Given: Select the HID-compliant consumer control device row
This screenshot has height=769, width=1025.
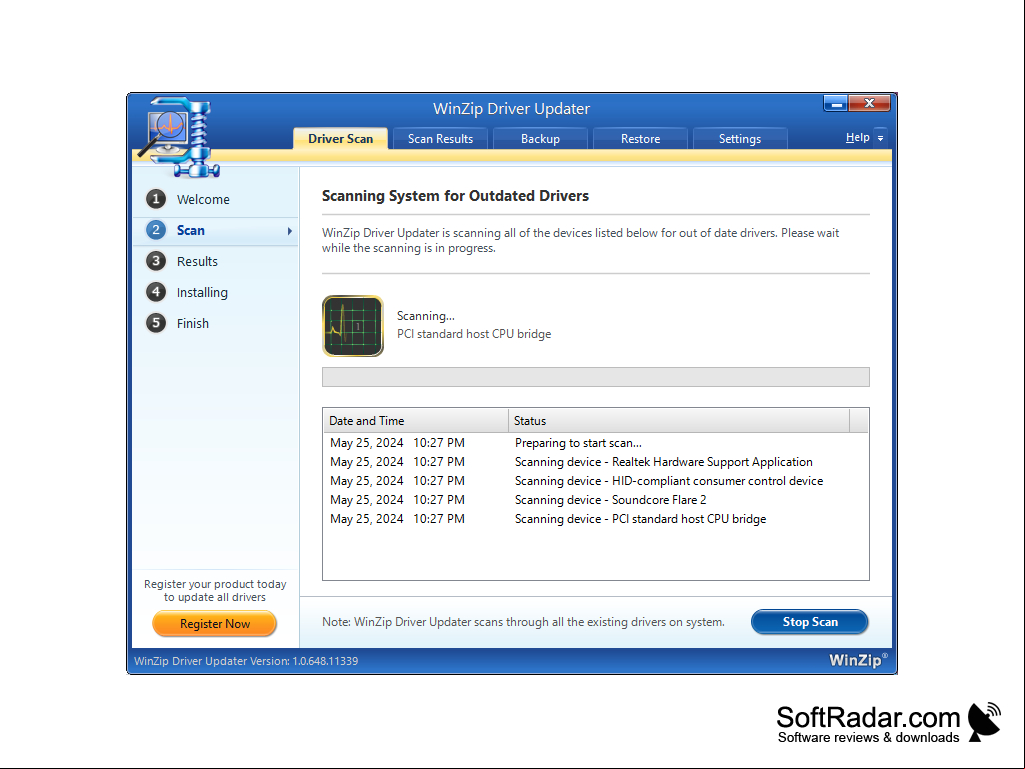Looking at the screenshot, I should coord(596,481).
